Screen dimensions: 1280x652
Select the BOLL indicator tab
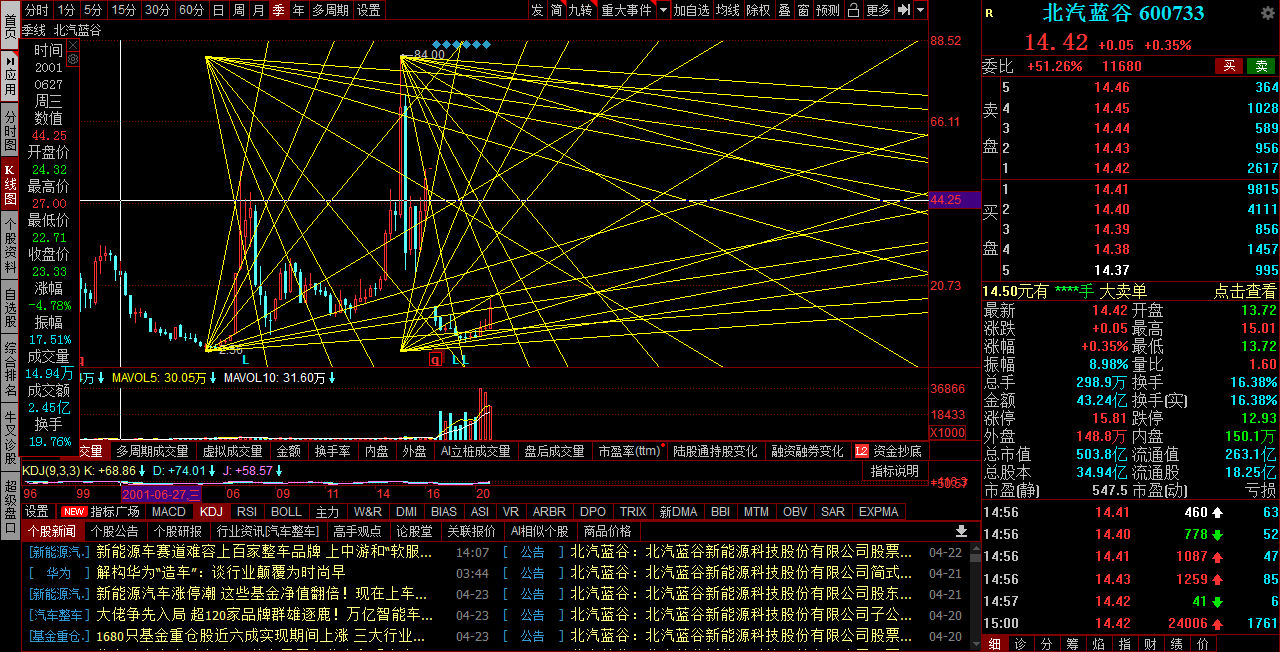click(286, 511)
